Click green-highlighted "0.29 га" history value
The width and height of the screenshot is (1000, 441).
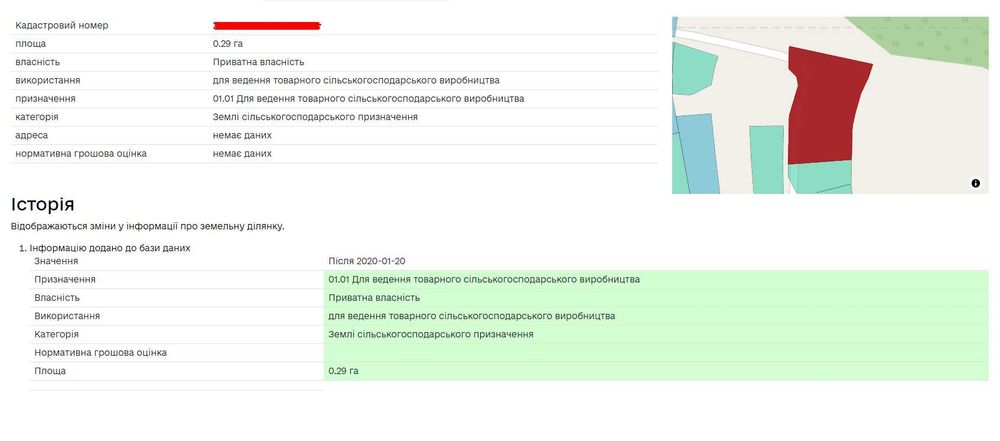tap(344, 371)
